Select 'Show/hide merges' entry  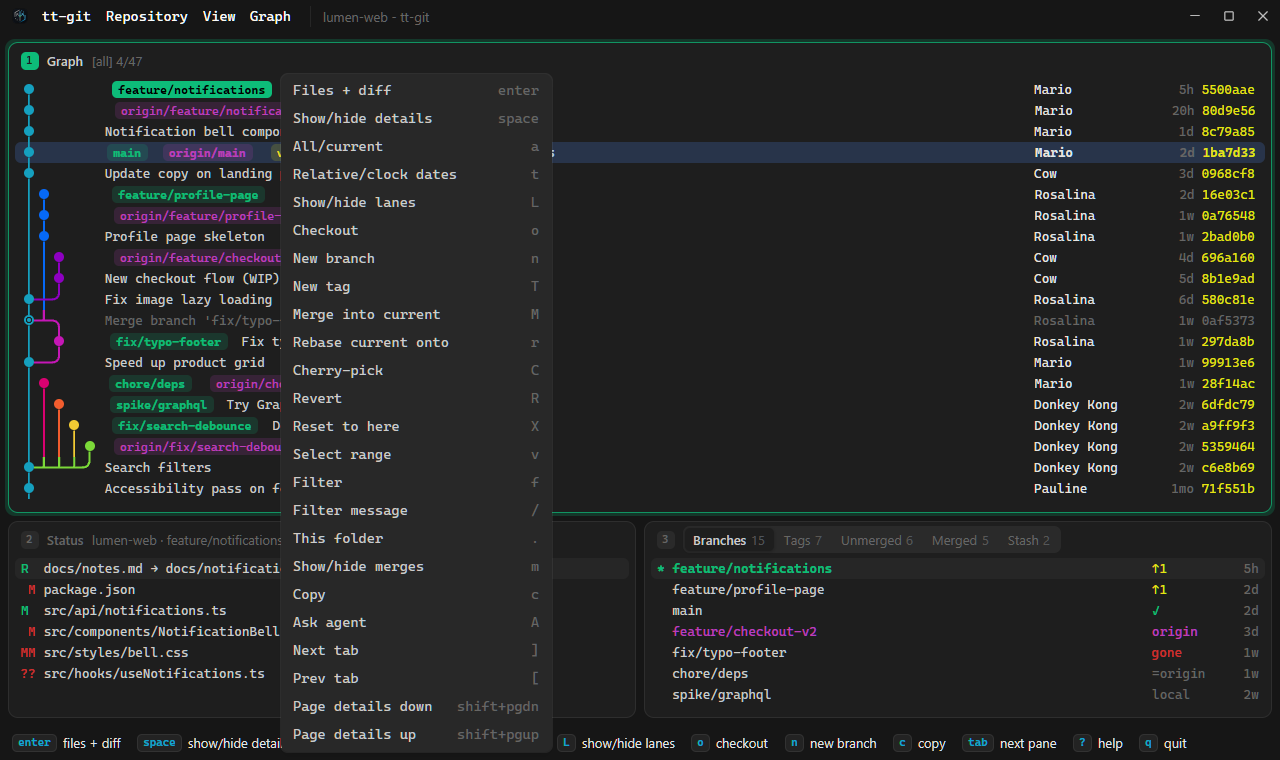coord(416,566)
